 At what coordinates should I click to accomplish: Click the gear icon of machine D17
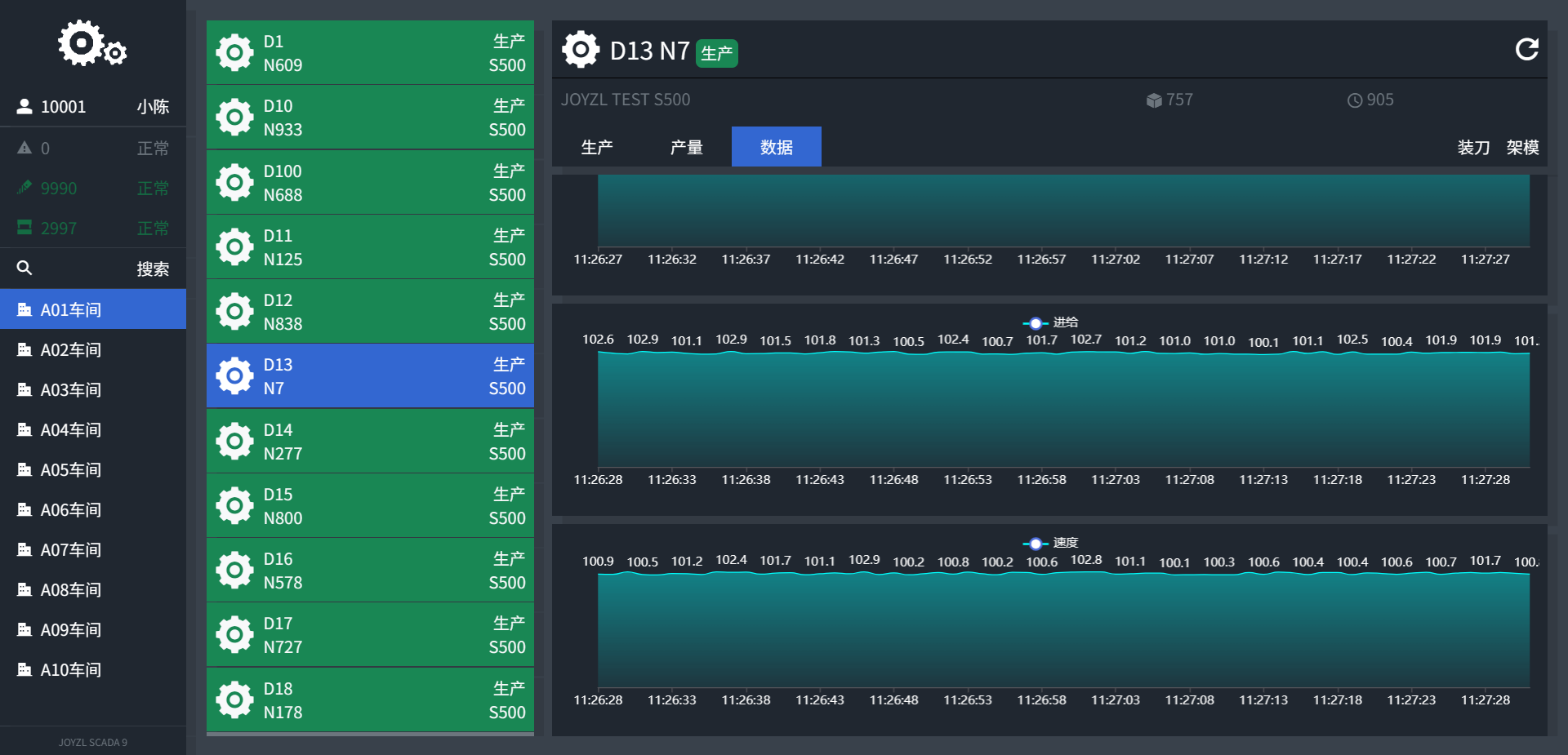(234, 634)
